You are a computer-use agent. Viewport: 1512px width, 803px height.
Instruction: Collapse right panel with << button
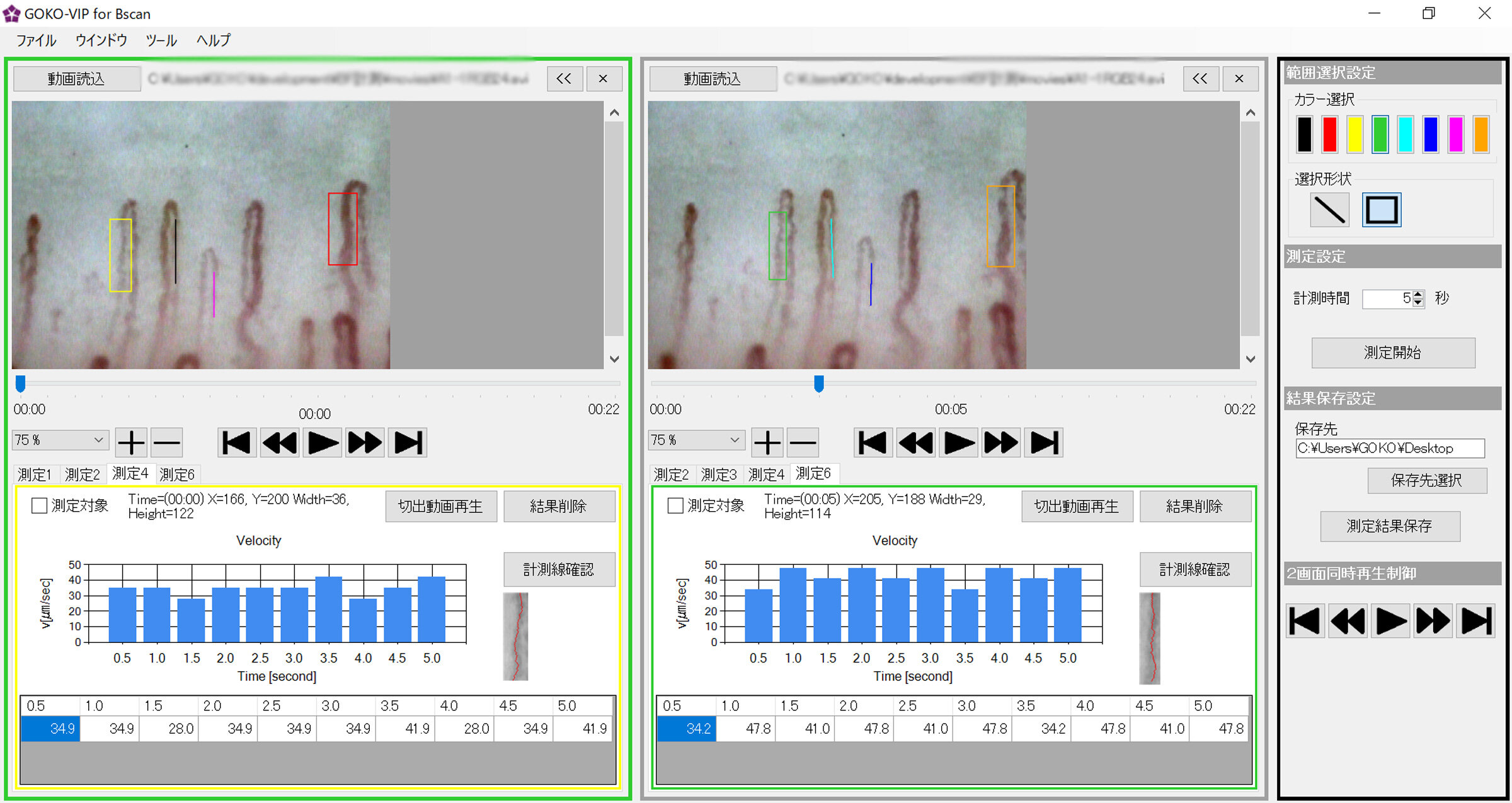pos(1201,79)
